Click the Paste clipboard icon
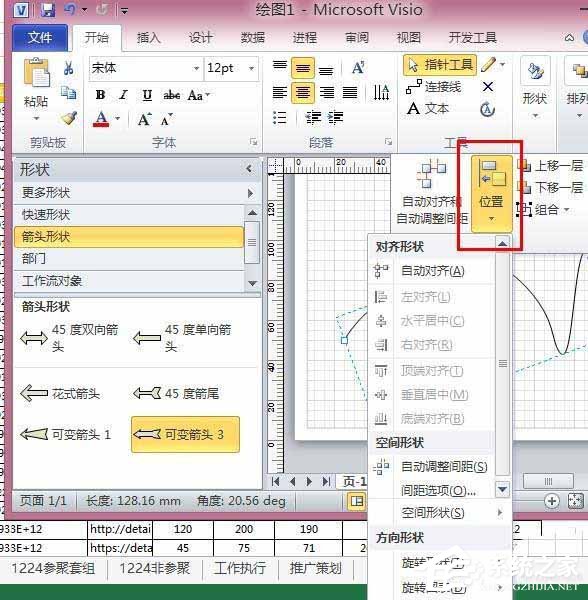This screenshot has width=588, height=600. (x=37, y=72)
